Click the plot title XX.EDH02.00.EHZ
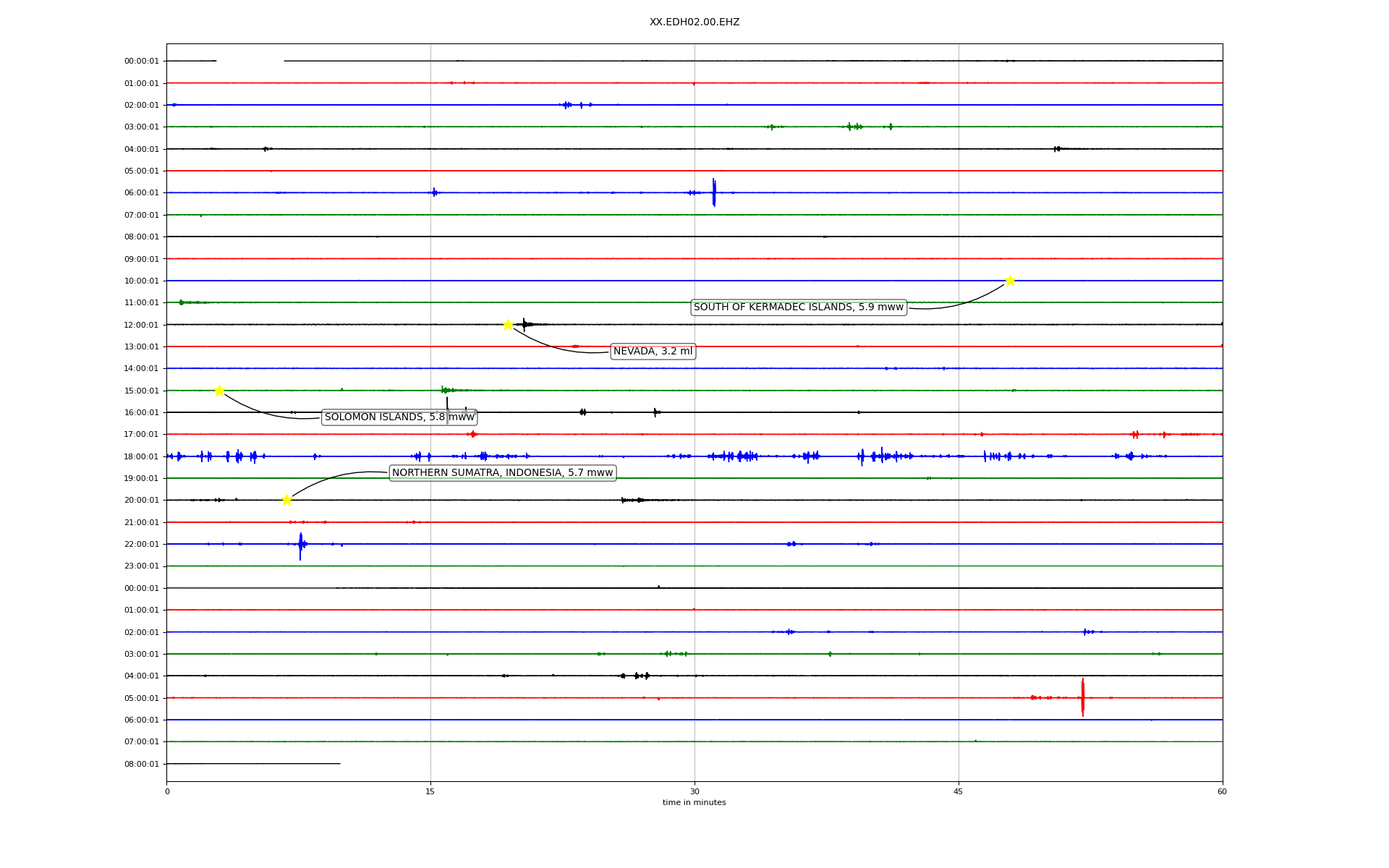This screenshot has width=1389, height=868. pos(694,22)
